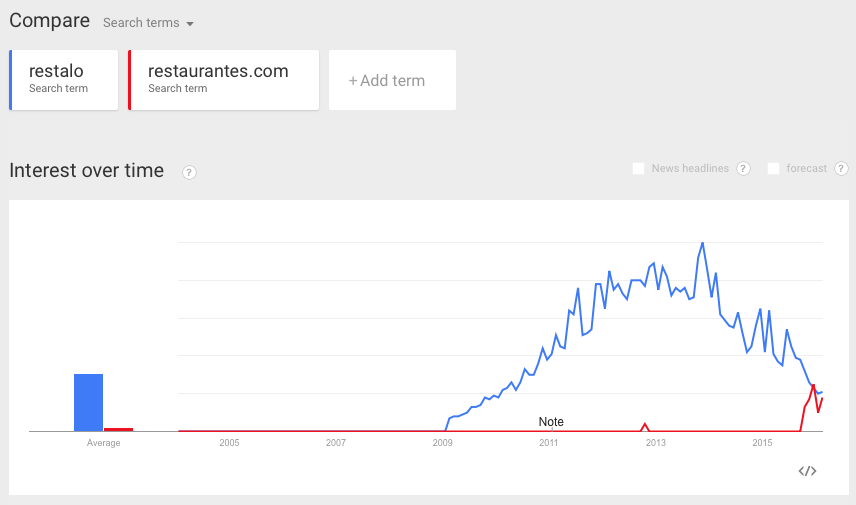Click the blue restalo average bar

pyautogui.click(x=88, y=402)
